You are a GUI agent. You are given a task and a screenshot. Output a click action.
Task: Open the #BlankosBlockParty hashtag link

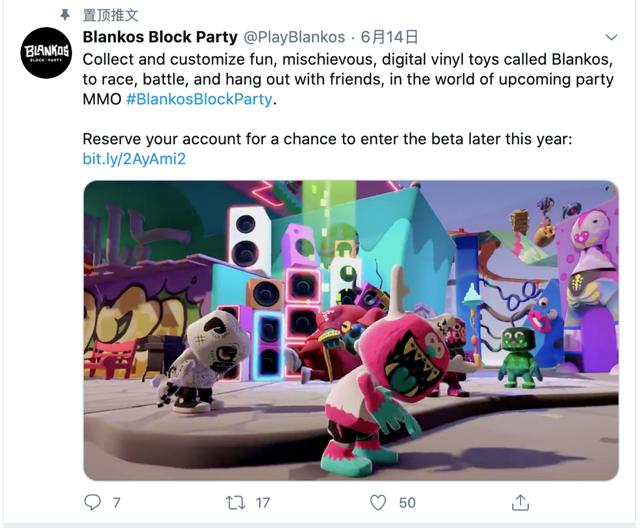pyautogui.click(x=199, y=99)
